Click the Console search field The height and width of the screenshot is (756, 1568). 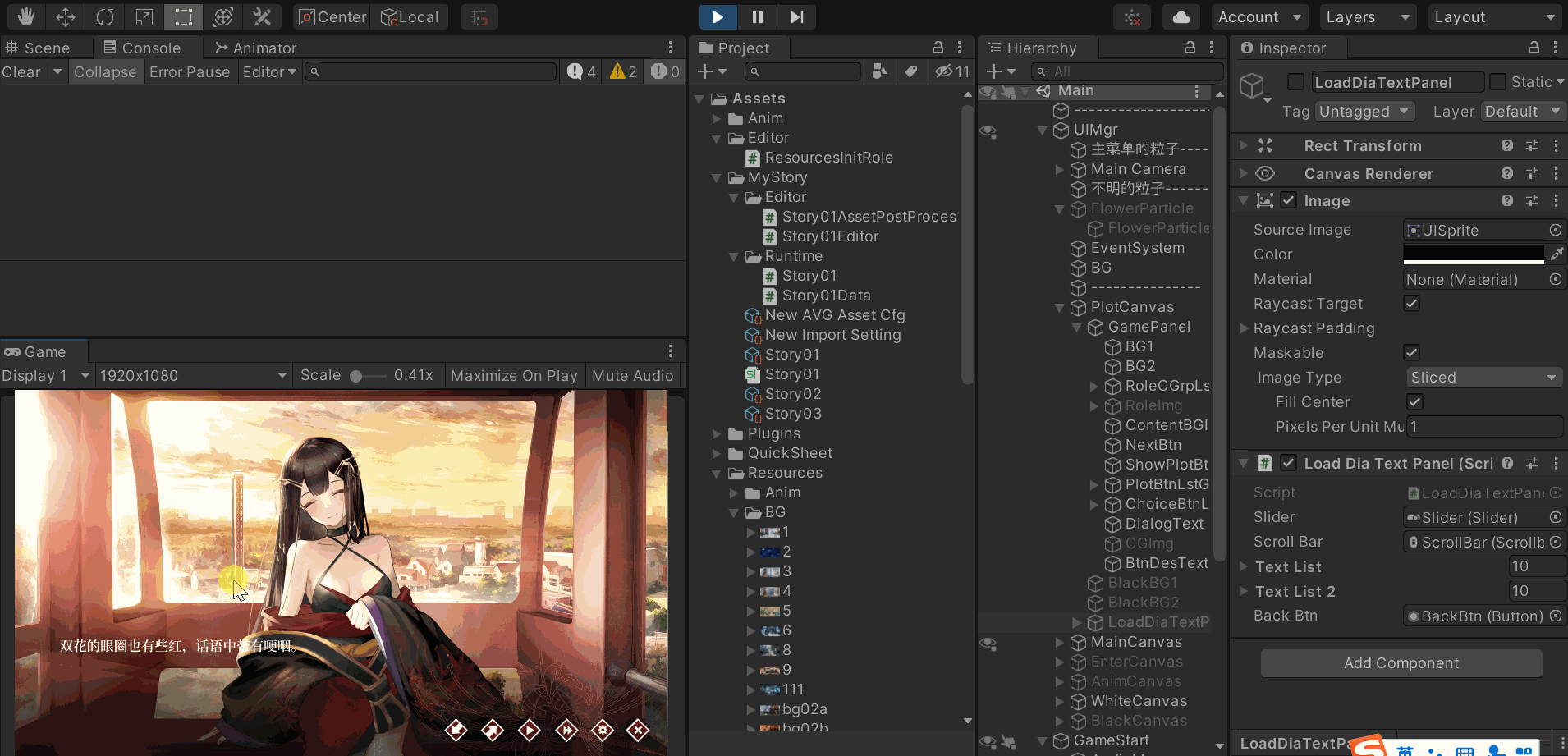tap(431, 72)
